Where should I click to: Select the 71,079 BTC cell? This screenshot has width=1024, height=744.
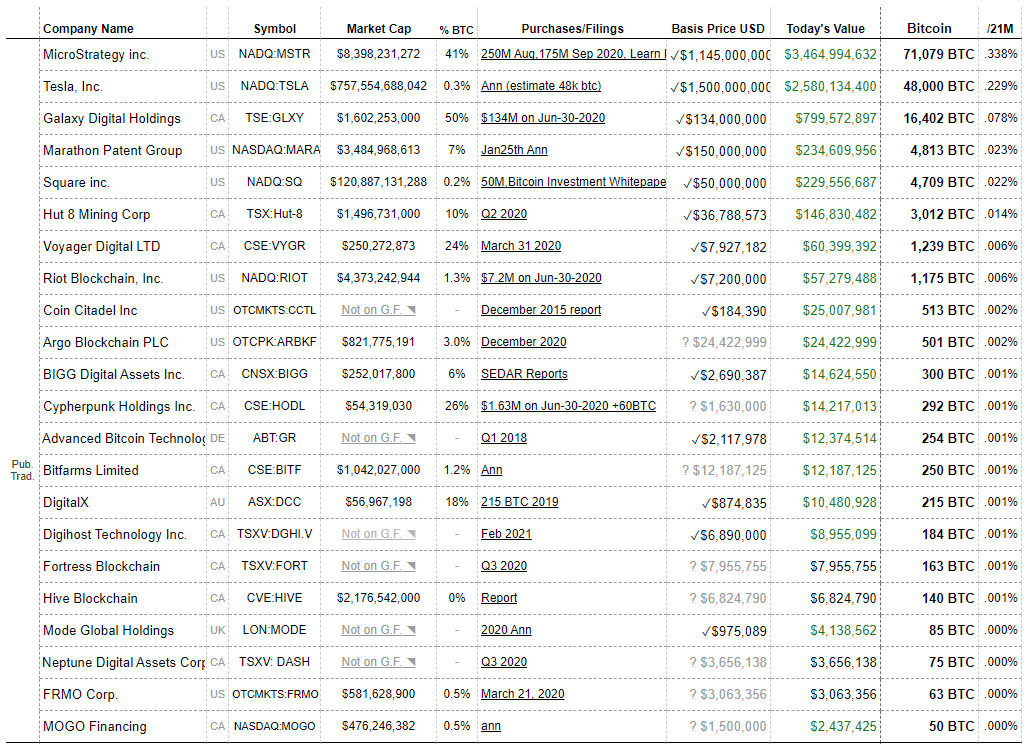click(x=929, y=54)
